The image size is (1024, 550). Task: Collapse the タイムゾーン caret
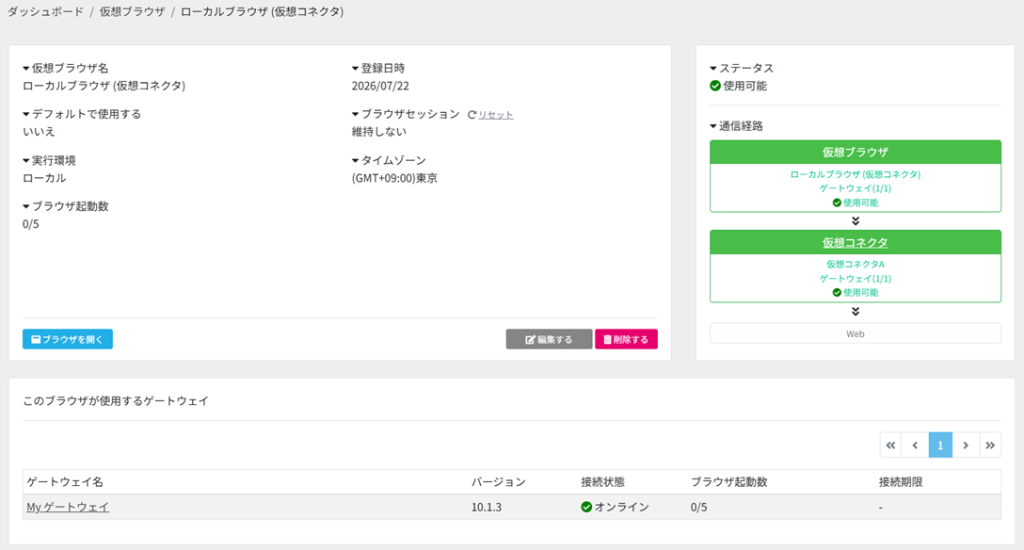pos(355,161)
